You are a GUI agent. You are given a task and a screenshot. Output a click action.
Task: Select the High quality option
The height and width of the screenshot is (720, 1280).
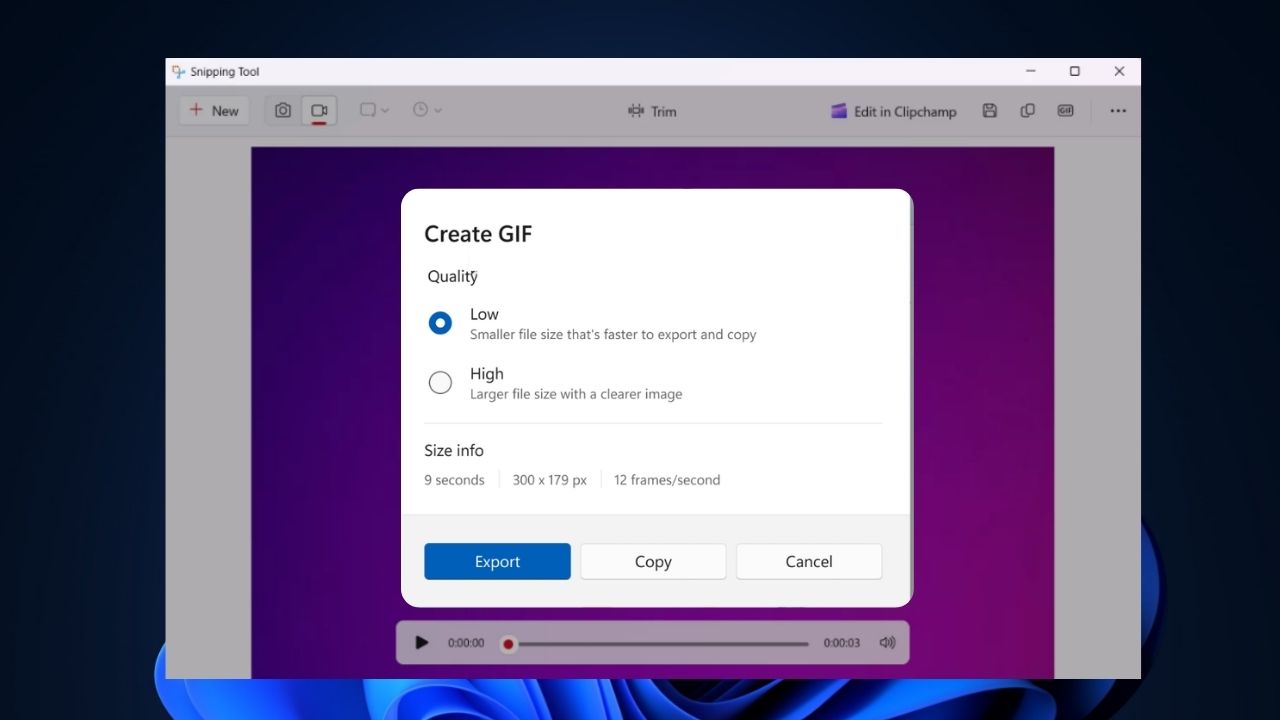[x=440, y=382]
